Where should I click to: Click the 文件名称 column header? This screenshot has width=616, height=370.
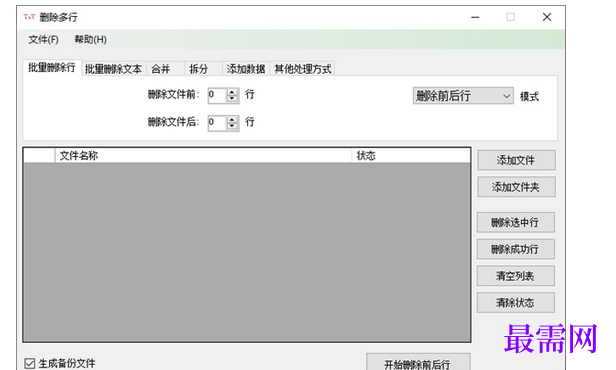tap(203, 156)
